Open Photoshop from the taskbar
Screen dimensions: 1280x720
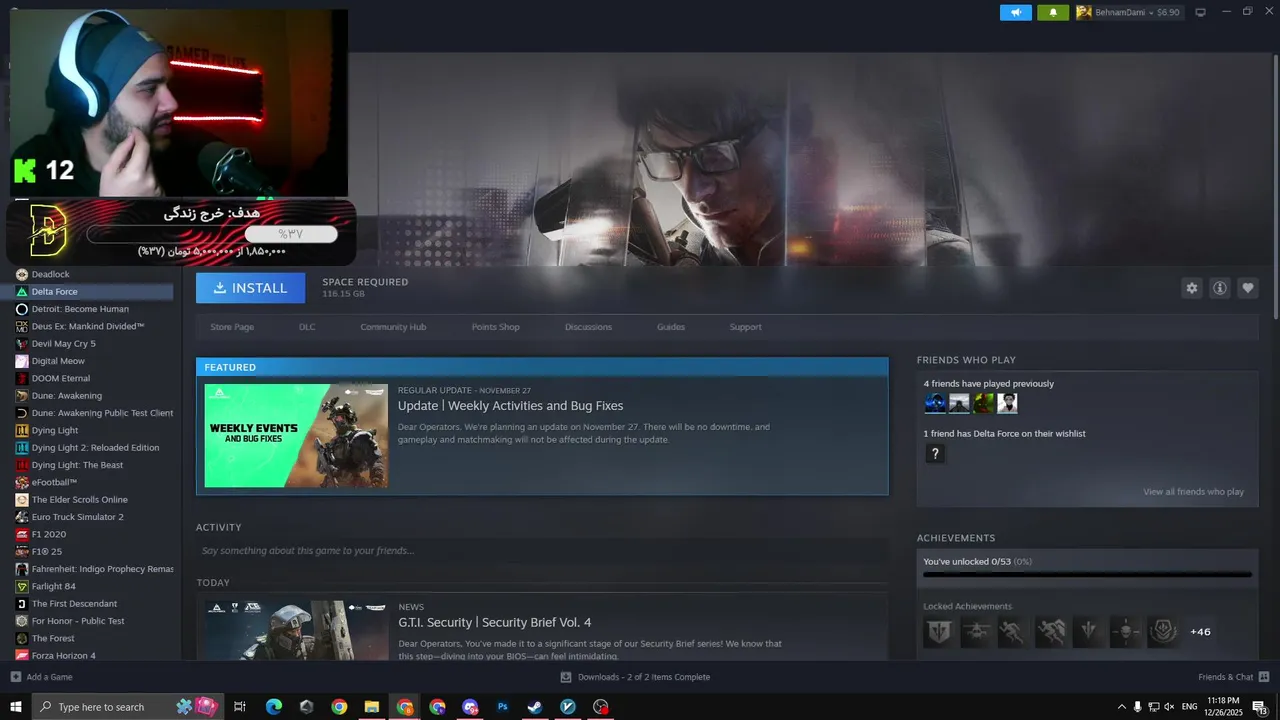point(503,707)
